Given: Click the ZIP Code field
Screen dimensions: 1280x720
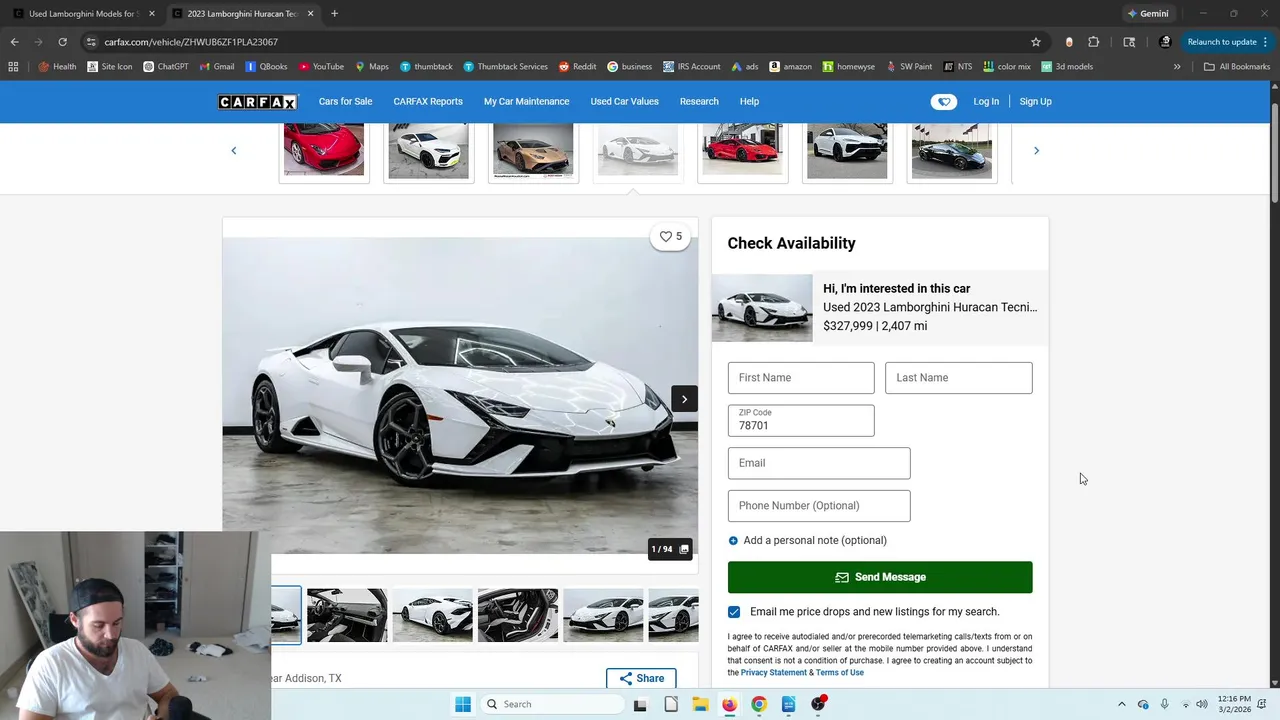Looking at the screenshot, I should 801,420.
